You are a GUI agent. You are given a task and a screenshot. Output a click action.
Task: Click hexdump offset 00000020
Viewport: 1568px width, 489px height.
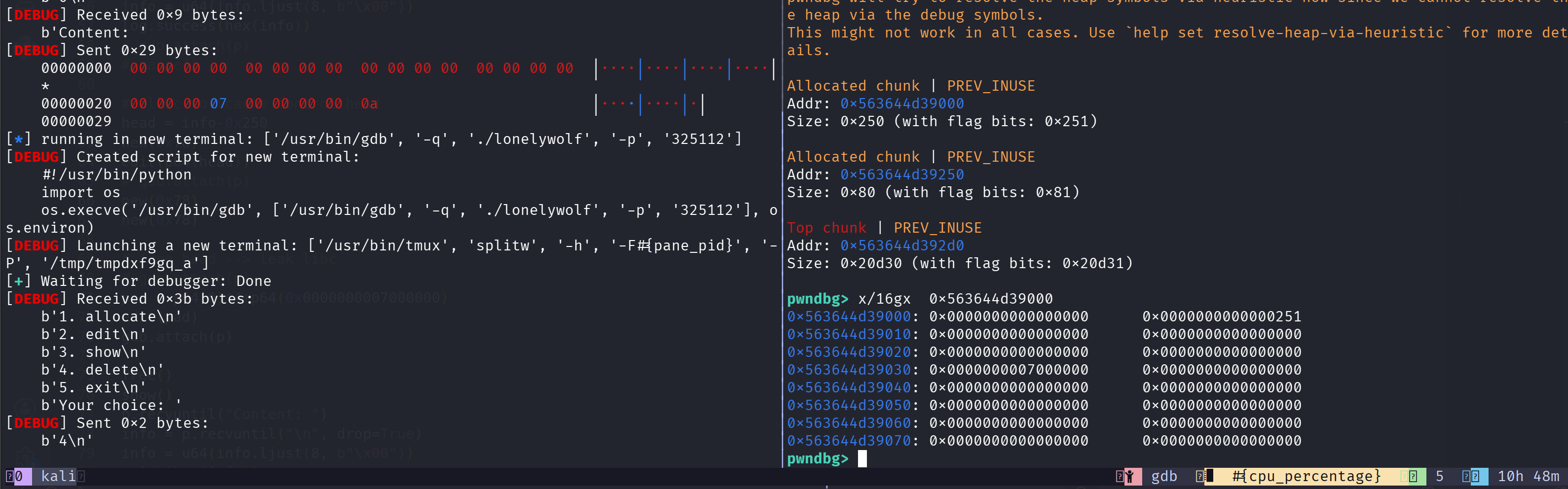click(76, 104)
